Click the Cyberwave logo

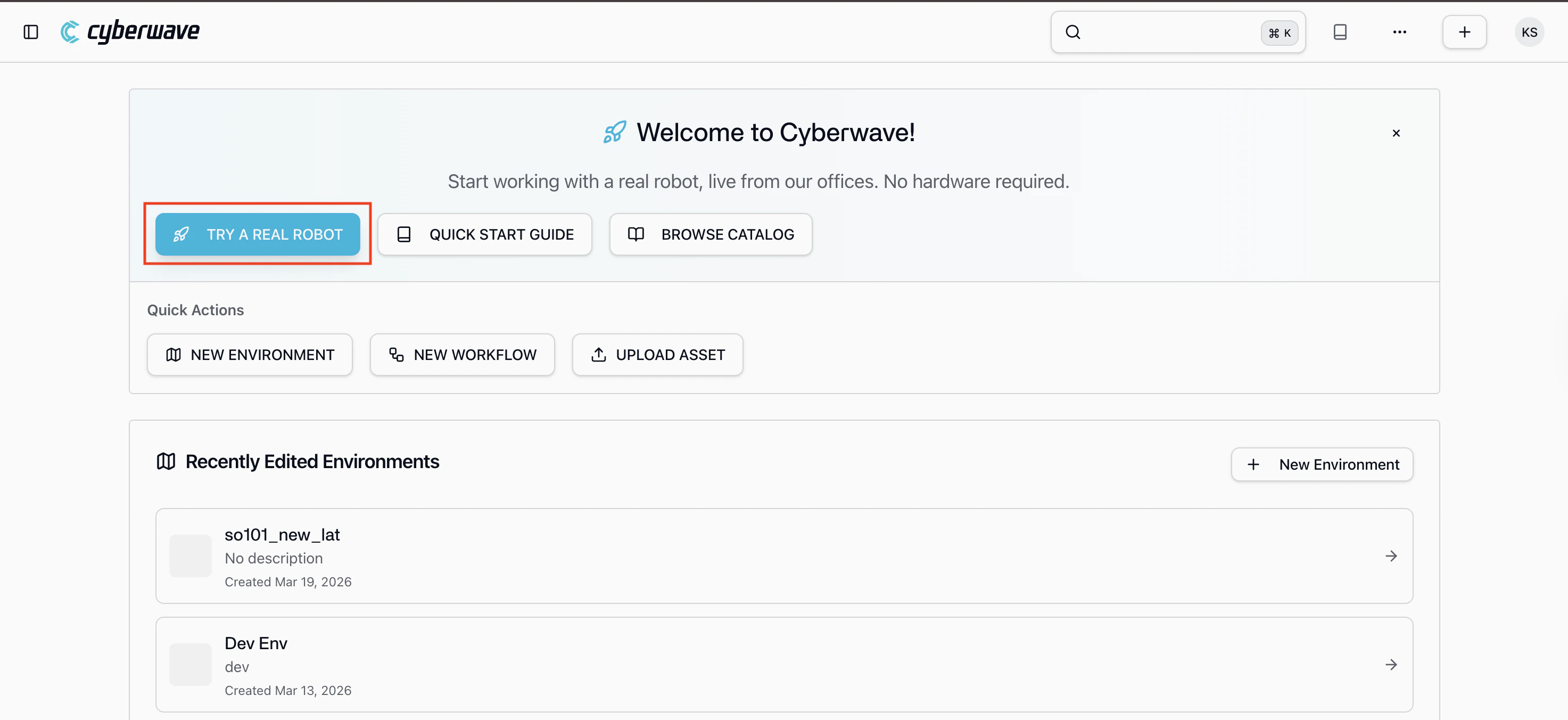(x=130, y=31)
